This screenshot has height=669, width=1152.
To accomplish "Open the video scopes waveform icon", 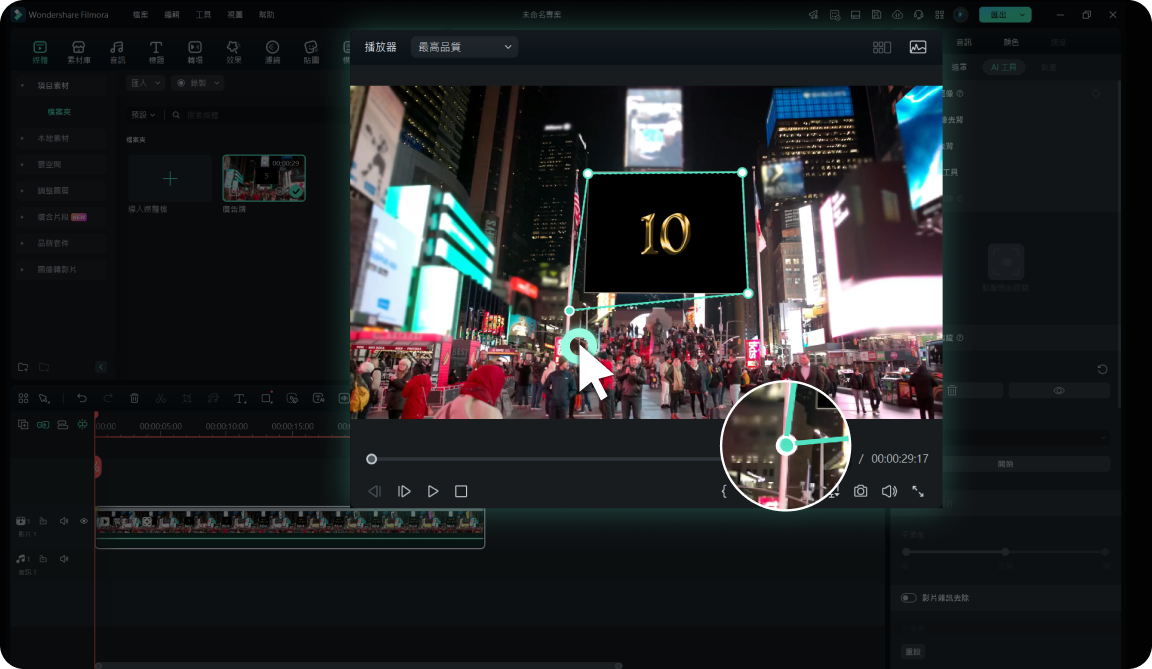I will click(x=917, y=47).
